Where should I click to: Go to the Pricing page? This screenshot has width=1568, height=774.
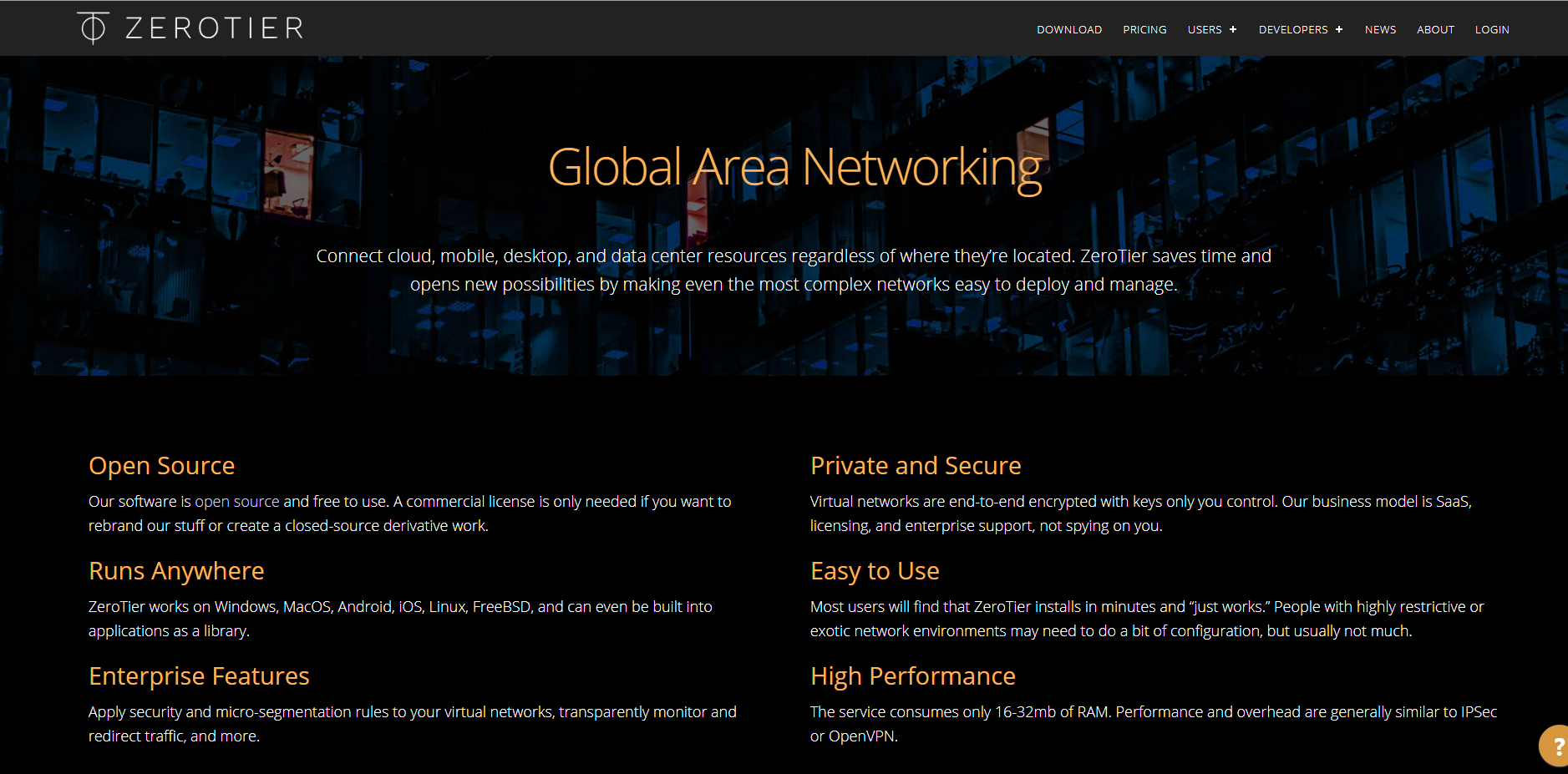click(x=1144, y=29)
